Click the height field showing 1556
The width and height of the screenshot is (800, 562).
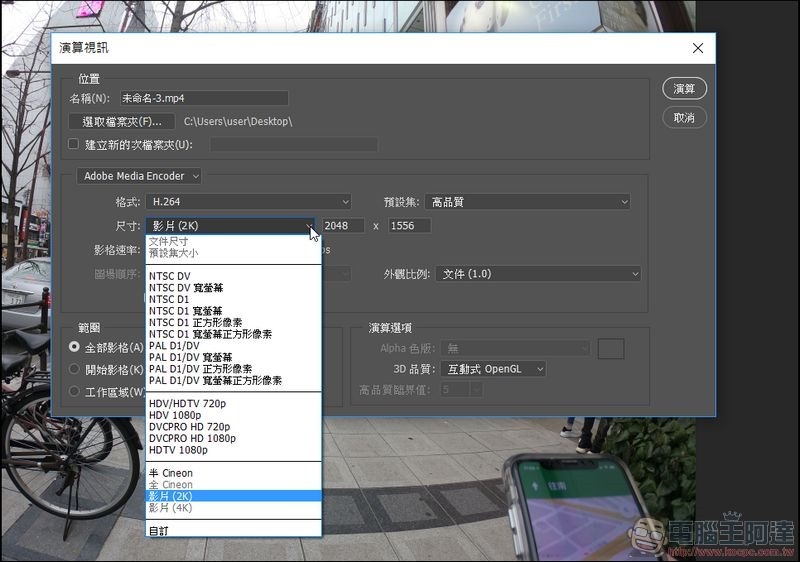[x=410, y=225]
